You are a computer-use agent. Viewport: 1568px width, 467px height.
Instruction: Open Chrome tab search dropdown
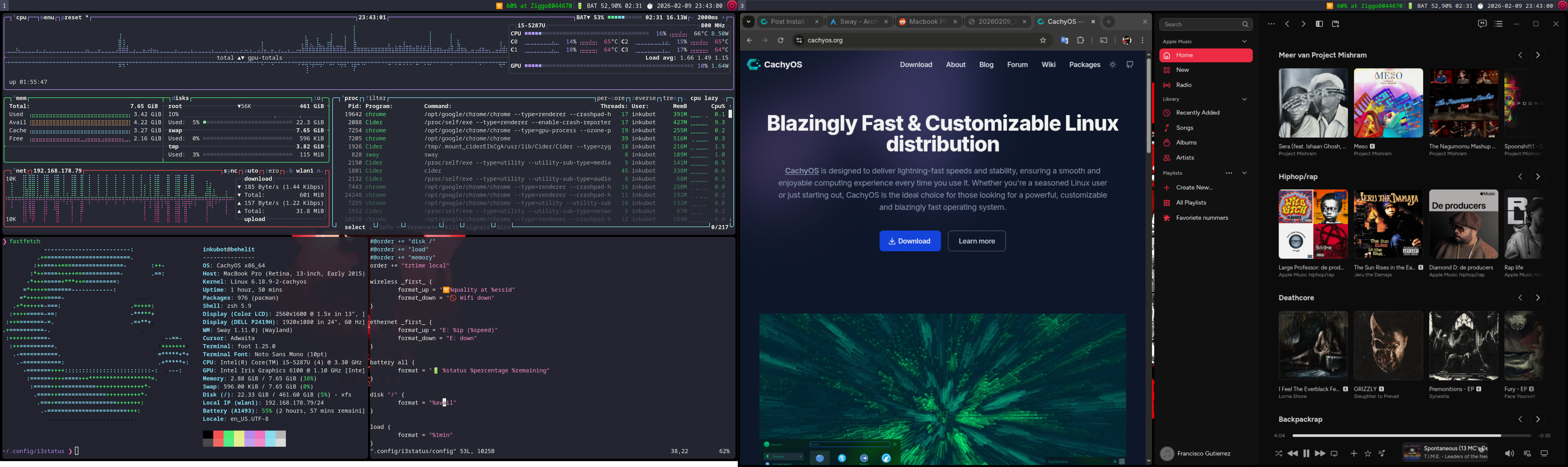tap(748, 22)
